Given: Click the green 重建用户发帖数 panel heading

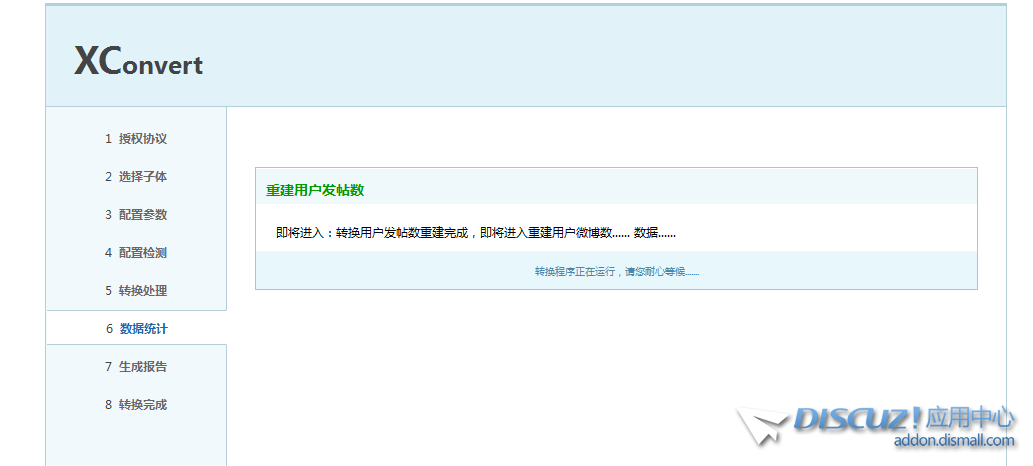Looking at the screenshot, I should (x=314, y=190).
